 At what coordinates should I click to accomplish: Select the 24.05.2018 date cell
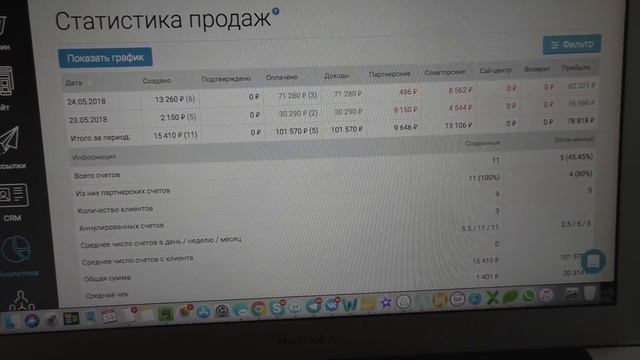[87, 101]
